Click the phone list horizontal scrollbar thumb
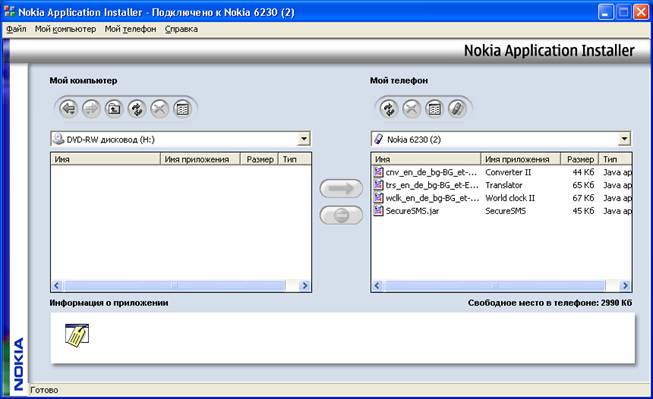Viewport: 653px width, 399px height. click(495, 286)
